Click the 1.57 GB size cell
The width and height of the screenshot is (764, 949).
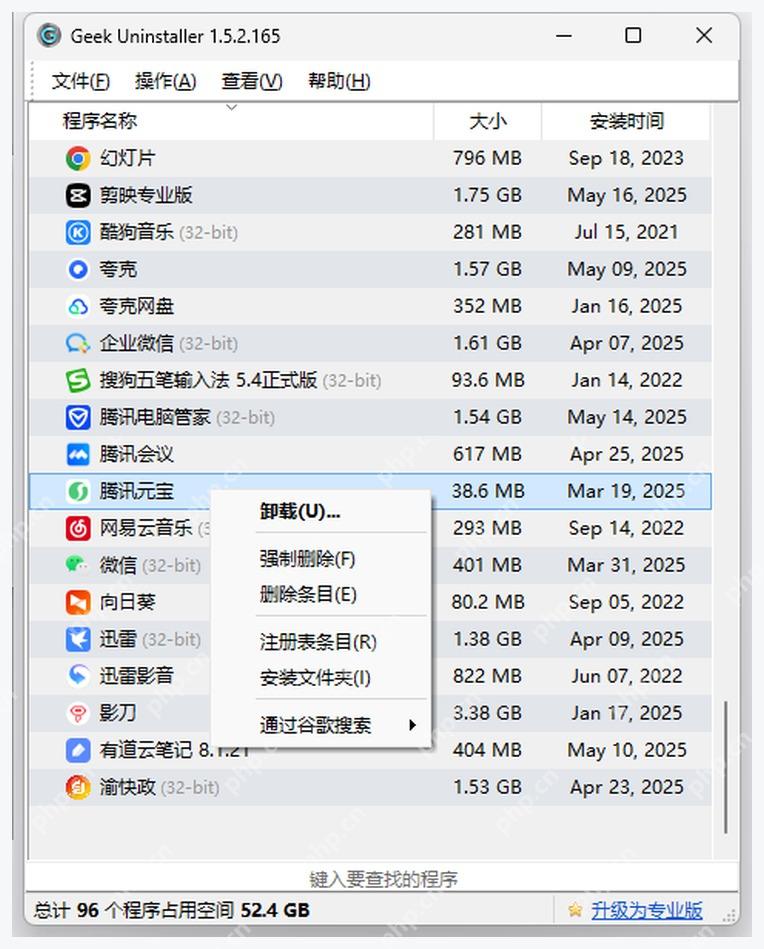pyautogui.click(x=488, y=269)
